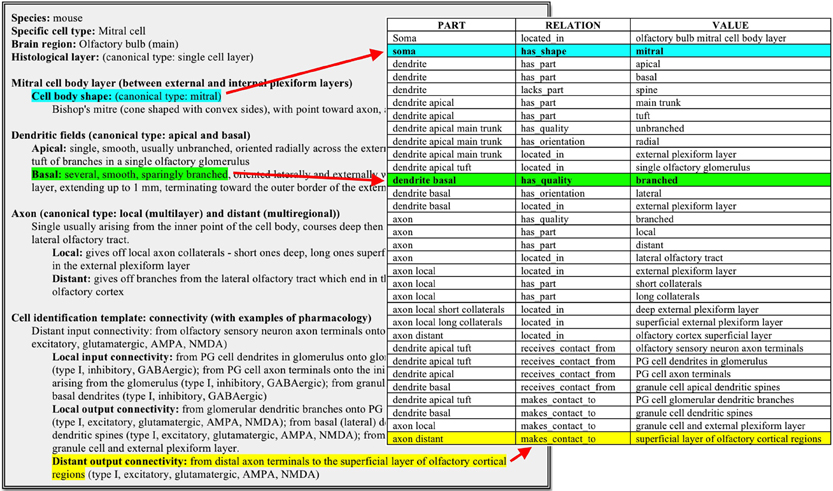Select the Dendritic fields heading
The image size is (833, 491).
coord(130,134)
